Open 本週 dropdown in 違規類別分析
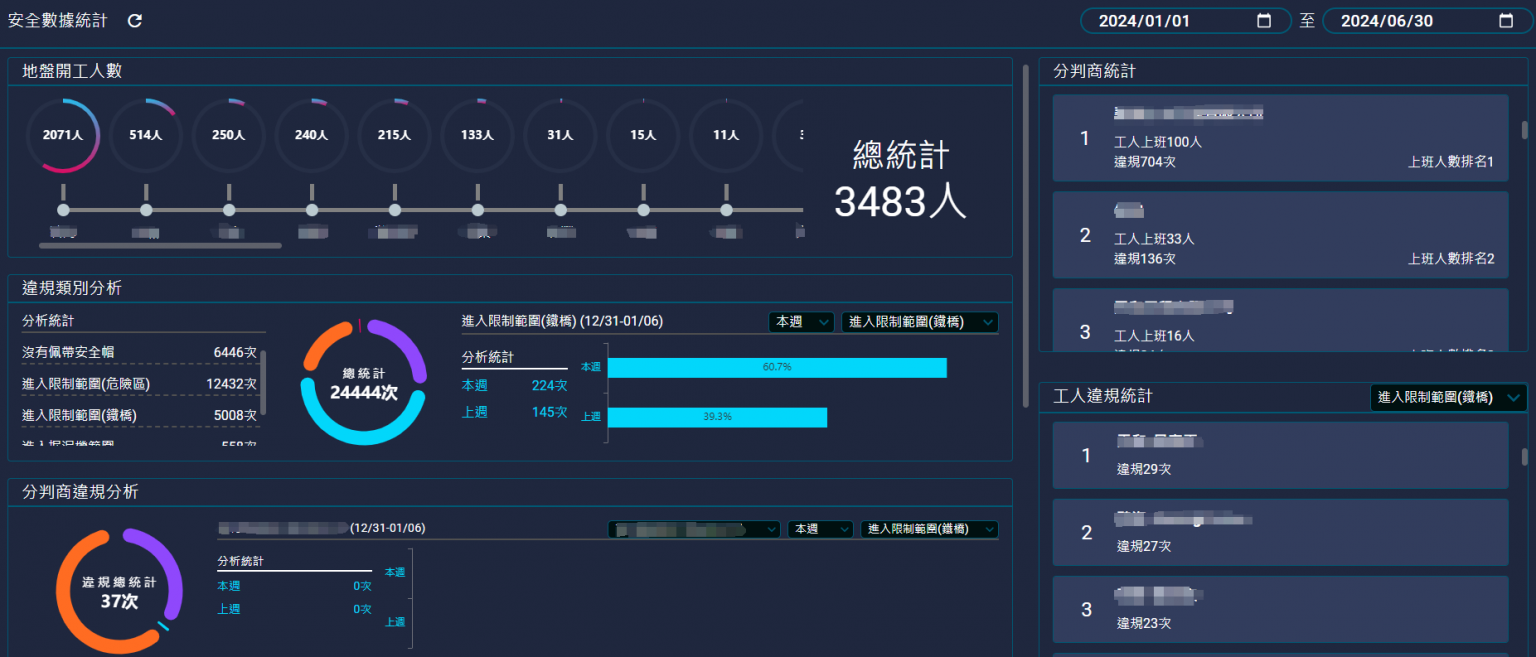 [801, 322]
